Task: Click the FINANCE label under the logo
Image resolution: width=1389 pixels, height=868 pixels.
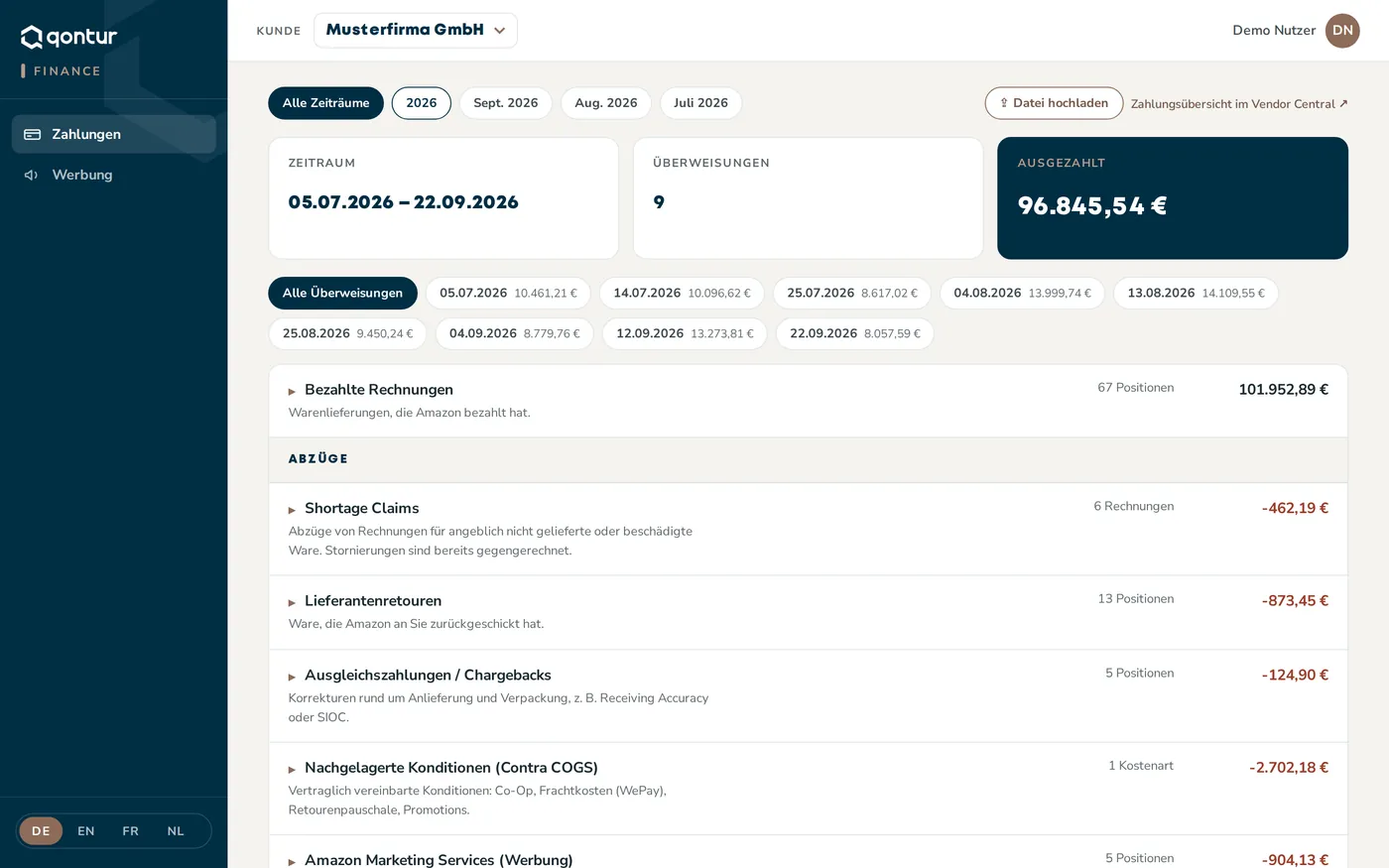Action: (66, 71)
